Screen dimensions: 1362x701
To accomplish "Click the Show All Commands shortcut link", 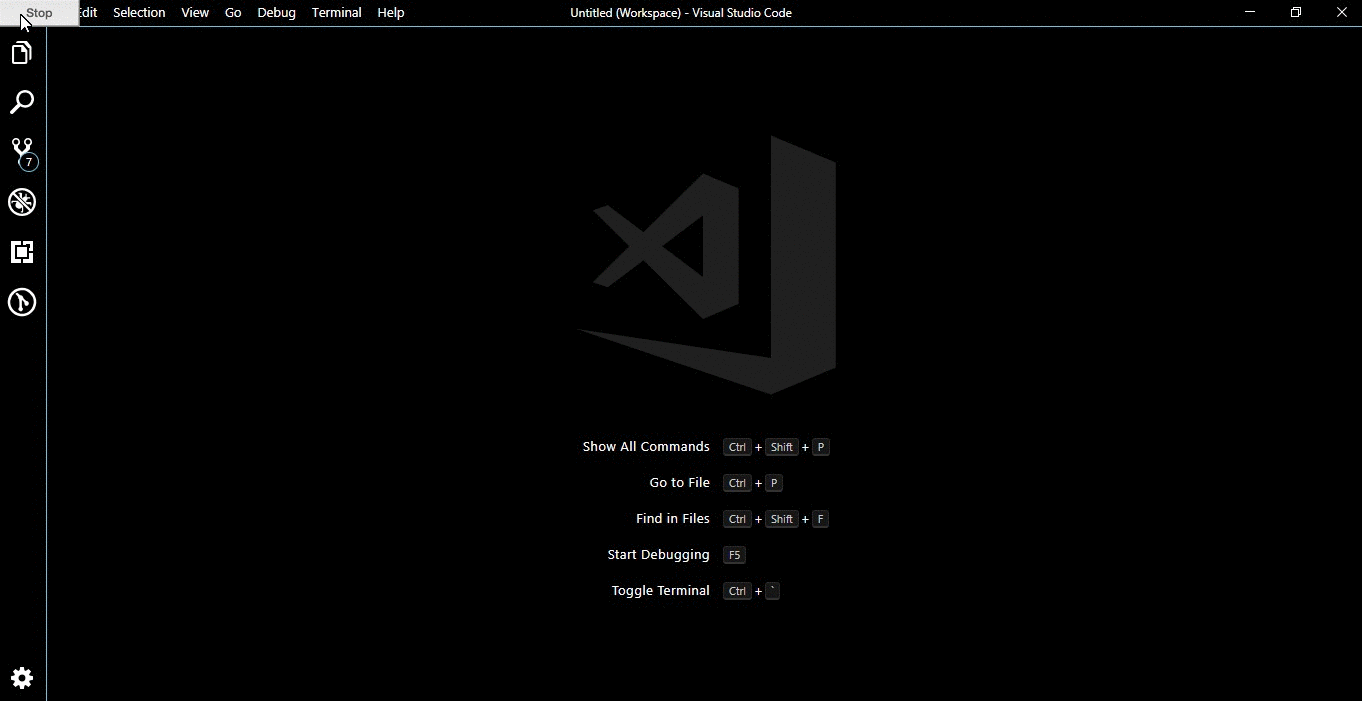I will 645,447.
